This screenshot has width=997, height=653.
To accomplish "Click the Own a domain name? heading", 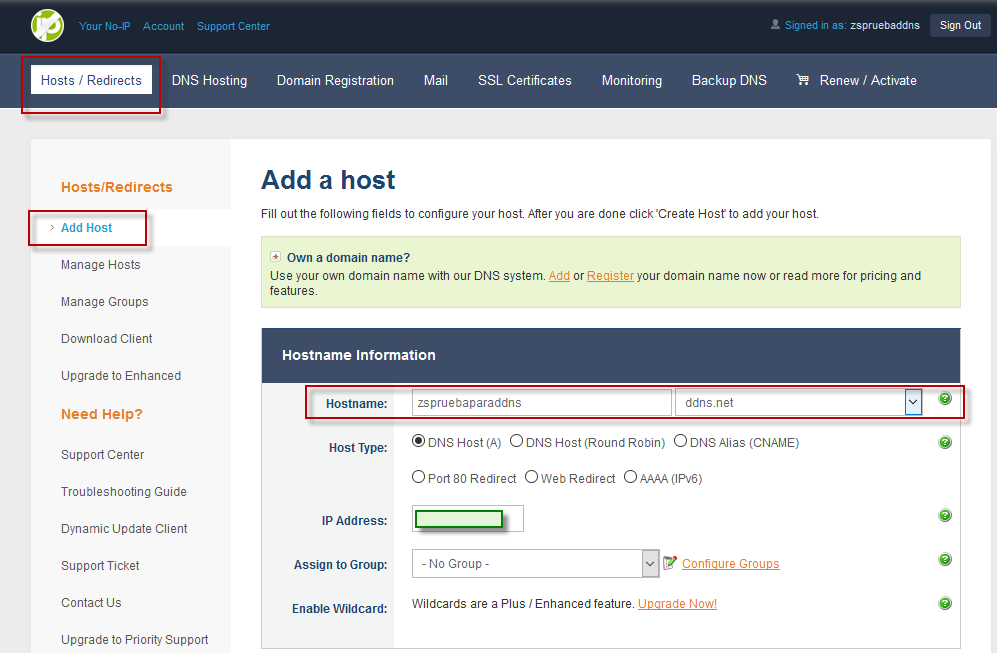I will pos(348,258).
